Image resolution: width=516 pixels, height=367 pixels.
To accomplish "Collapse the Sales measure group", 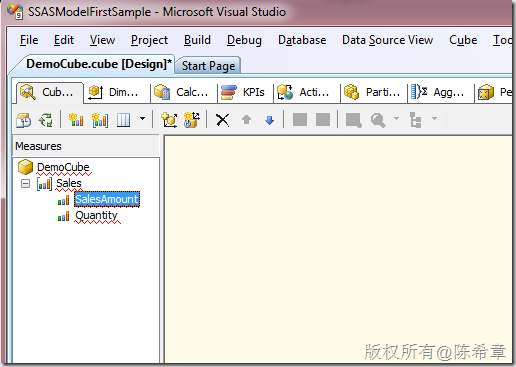I will coord(25,183).
